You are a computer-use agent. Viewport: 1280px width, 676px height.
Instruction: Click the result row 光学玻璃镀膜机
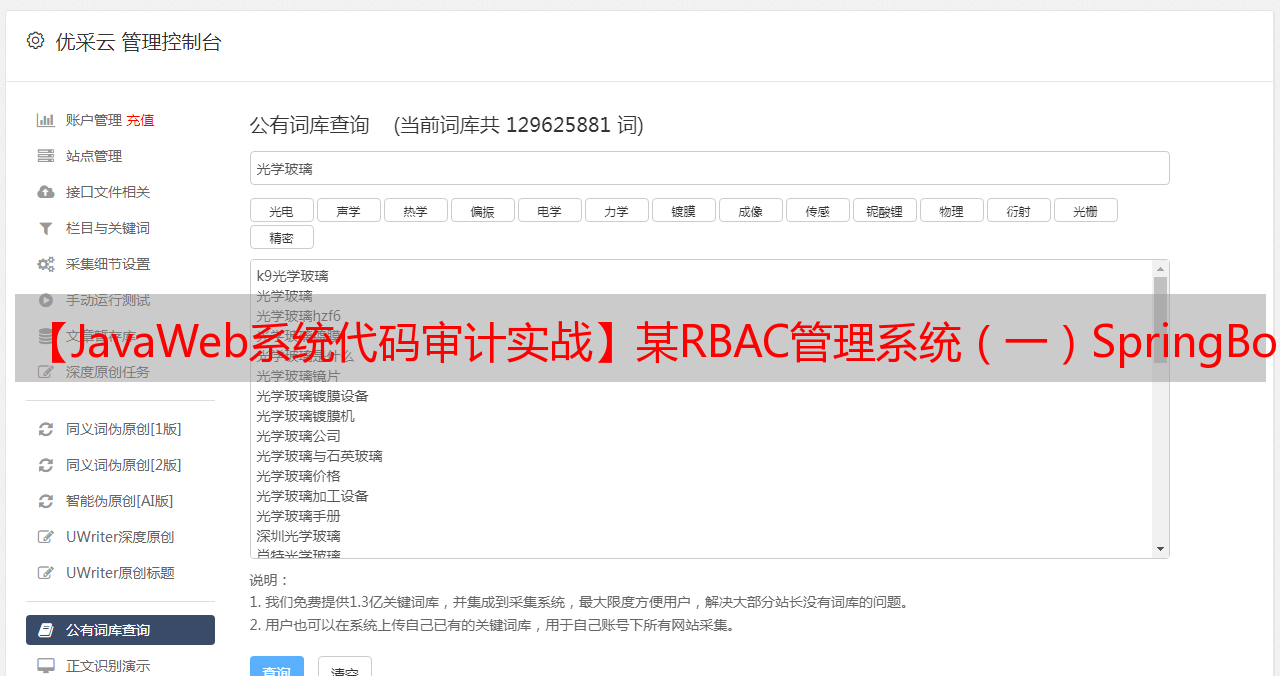(x=305, y=416)
